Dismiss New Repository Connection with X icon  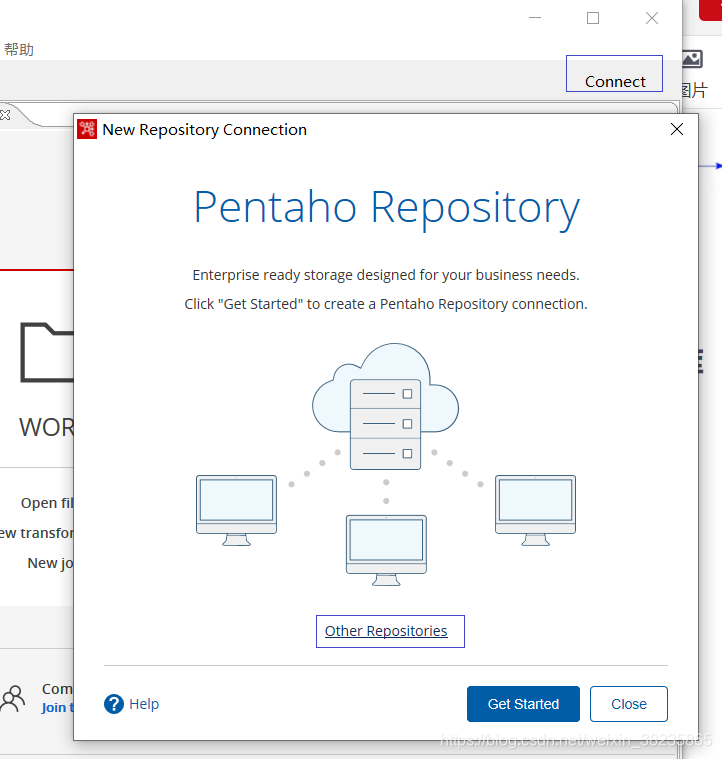click(x=677, y=129)
